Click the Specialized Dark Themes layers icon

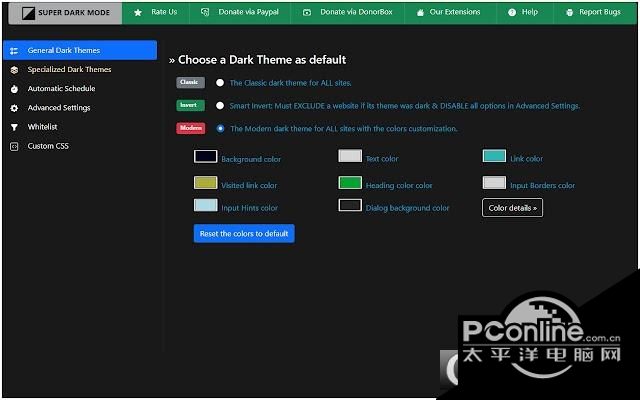click(14, 70)
